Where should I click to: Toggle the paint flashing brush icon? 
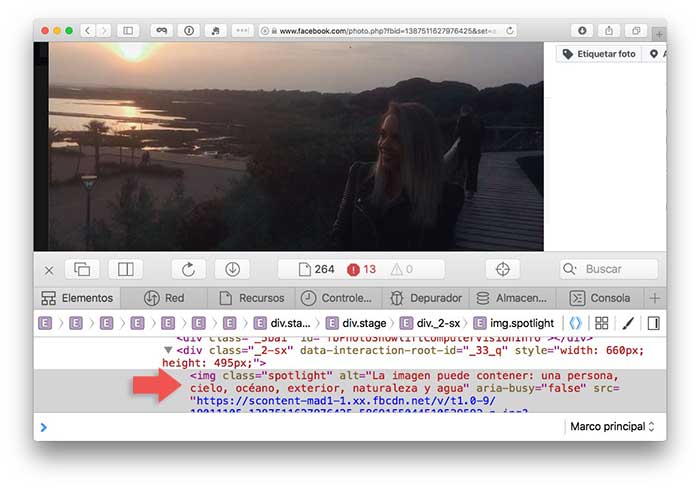[628, 323]
